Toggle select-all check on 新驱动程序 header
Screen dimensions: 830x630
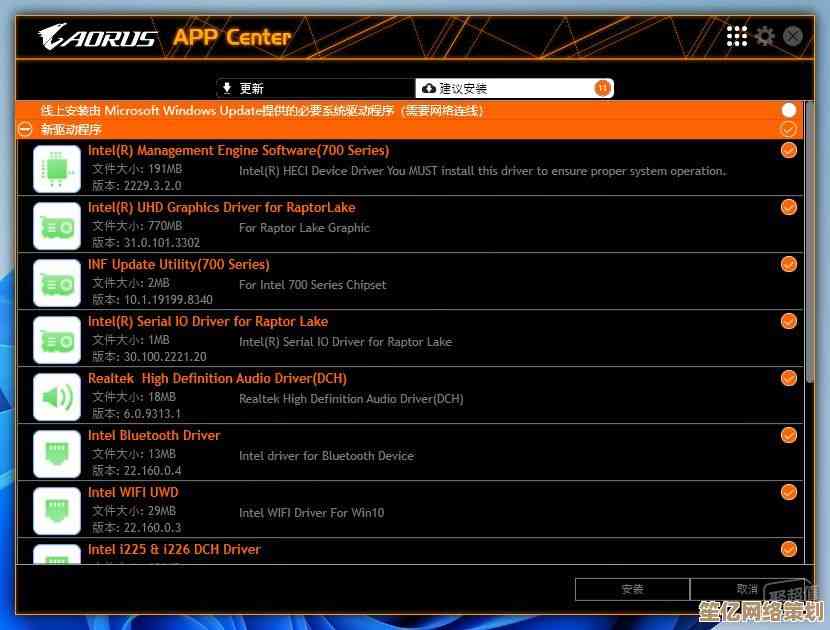[788, 129]
